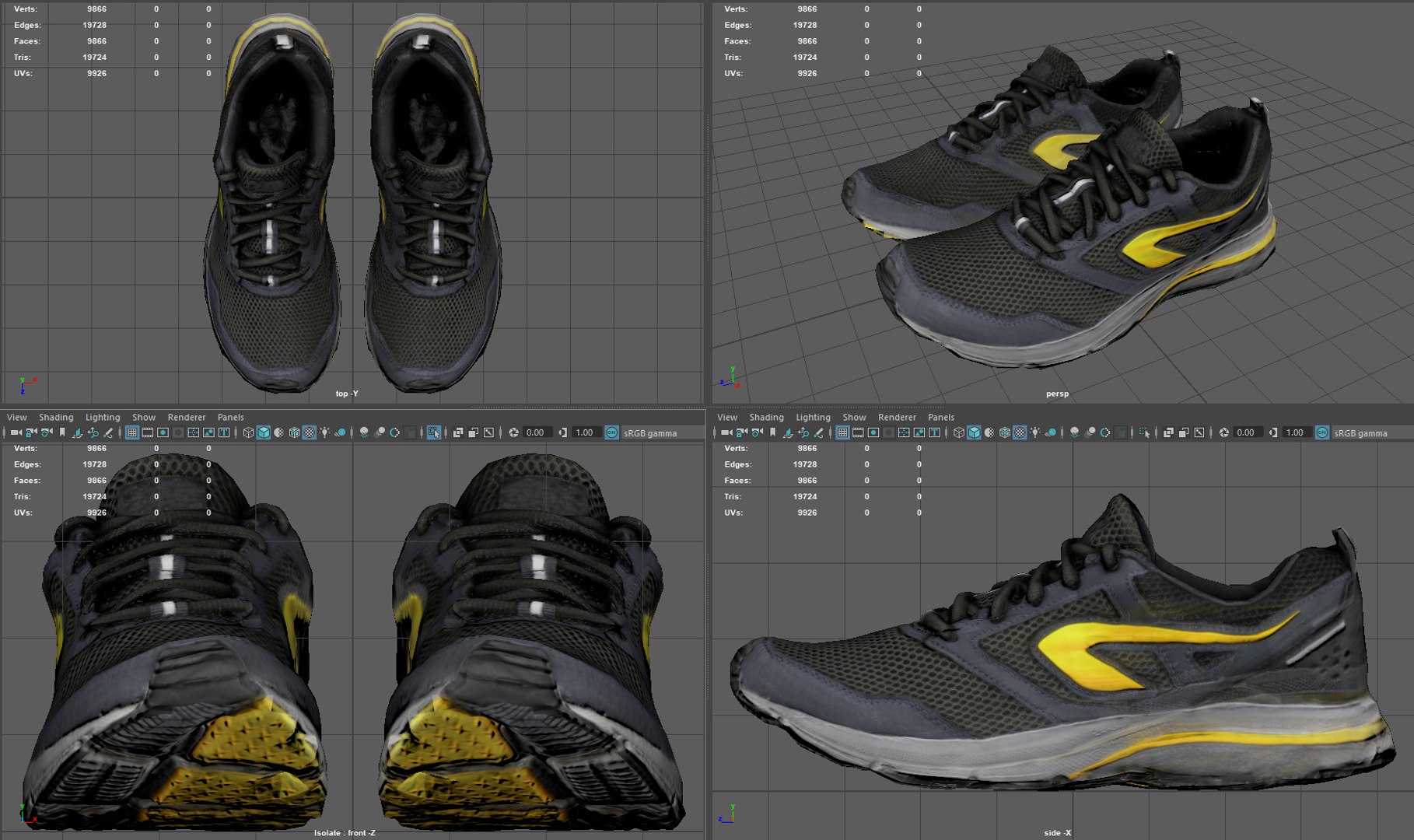Open Show menu of side panel
1414x840 pixels.
[854, 417]
